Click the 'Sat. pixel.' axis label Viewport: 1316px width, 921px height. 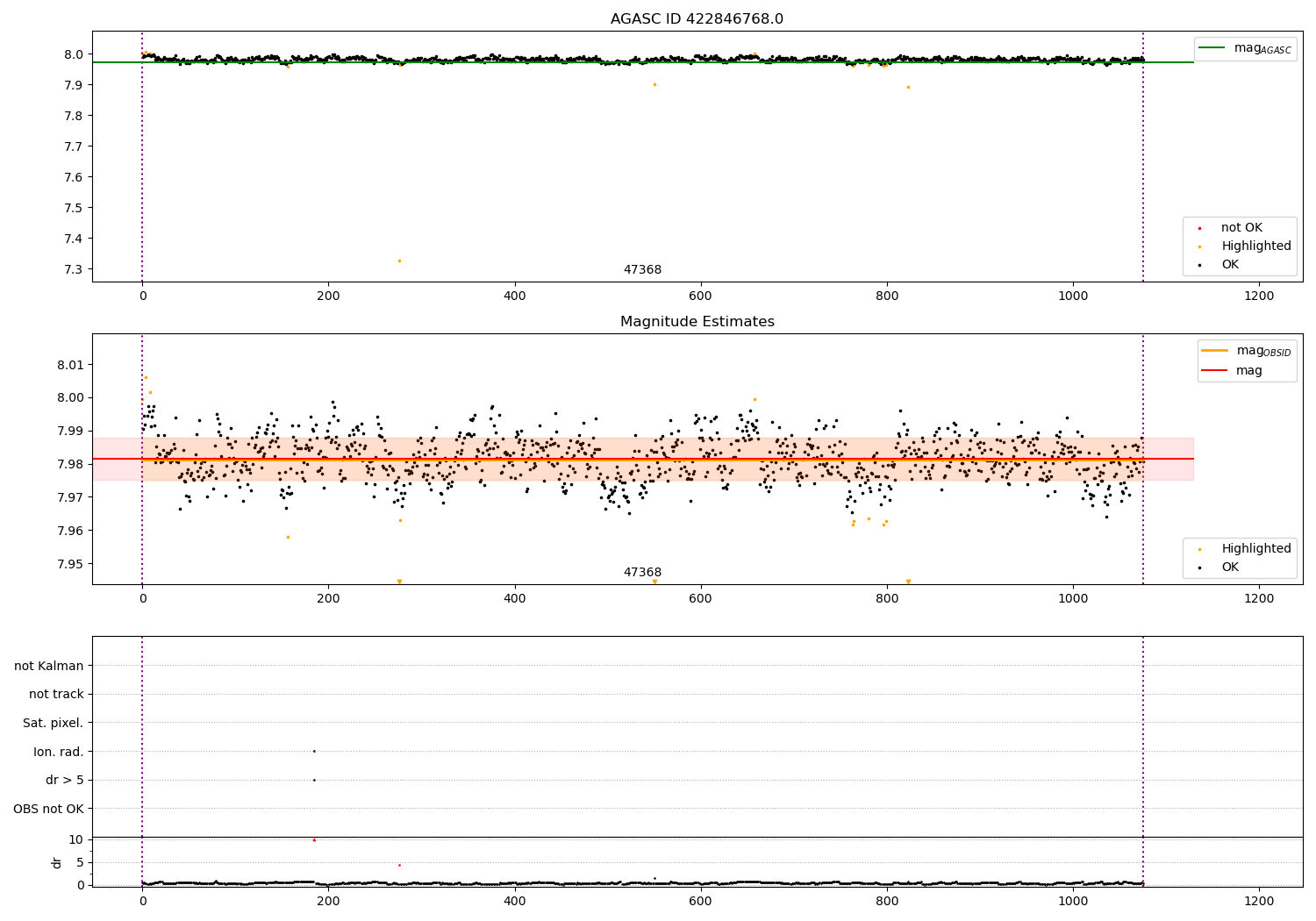(53, 723)
